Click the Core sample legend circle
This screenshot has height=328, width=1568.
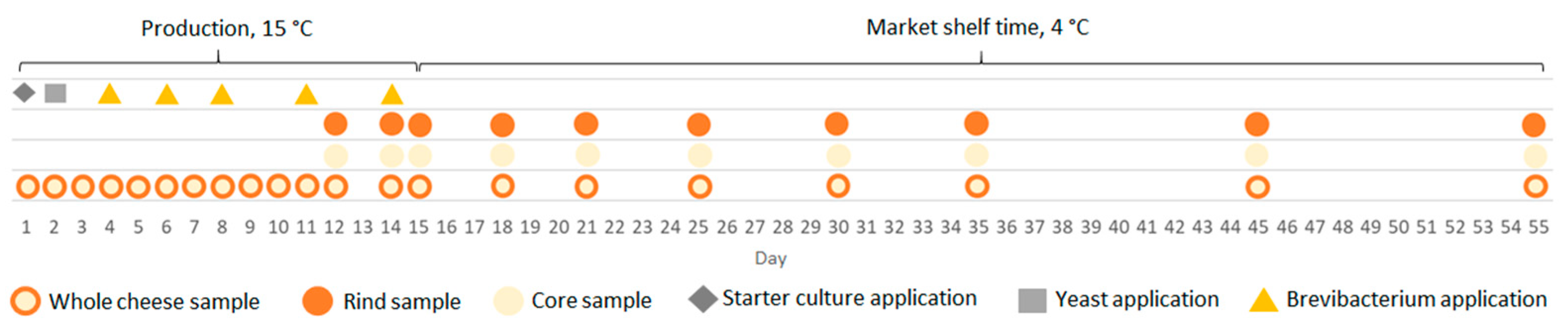point(508,301)
